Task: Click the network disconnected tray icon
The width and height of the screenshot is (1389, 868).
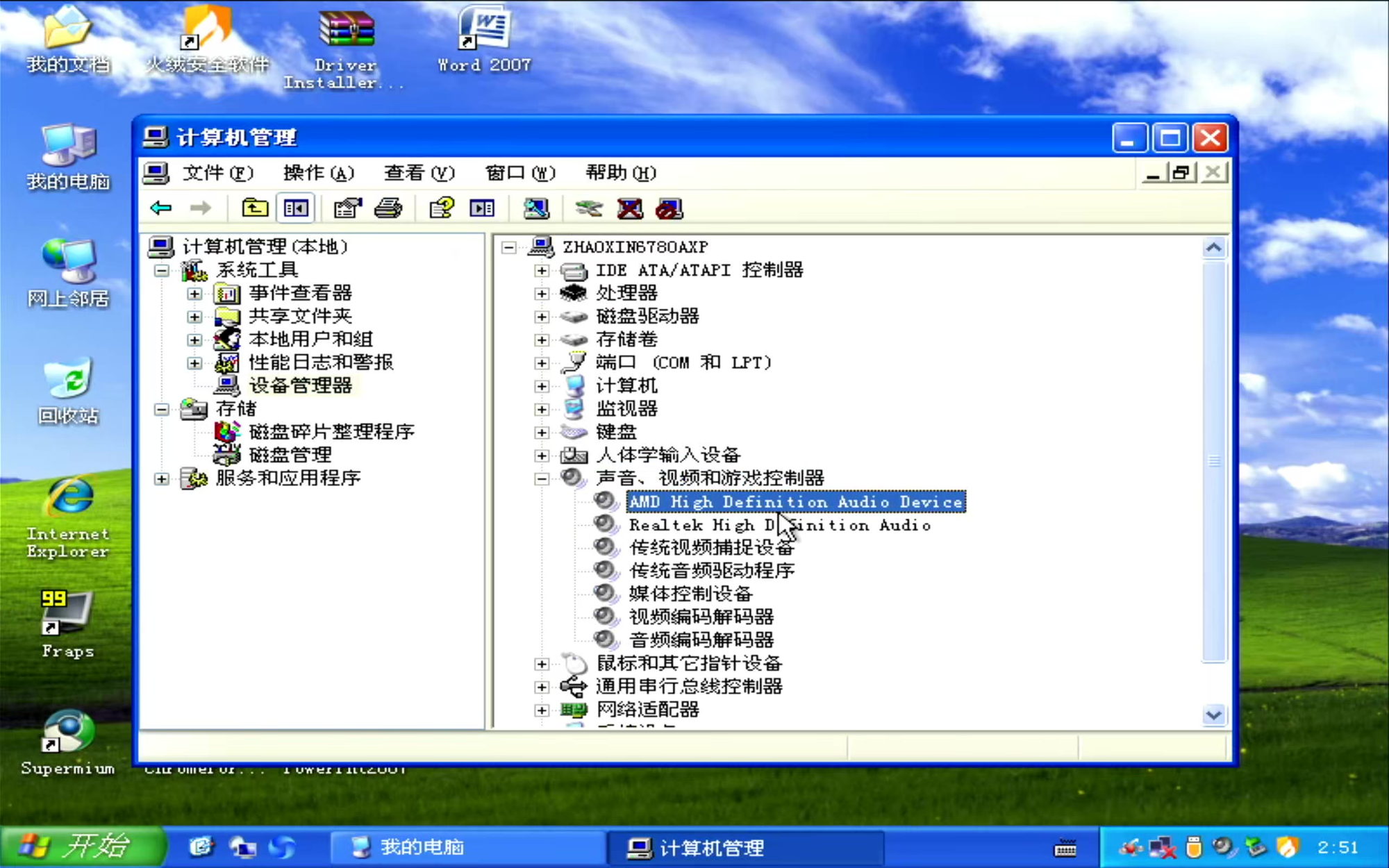Action: [1161, 846]
